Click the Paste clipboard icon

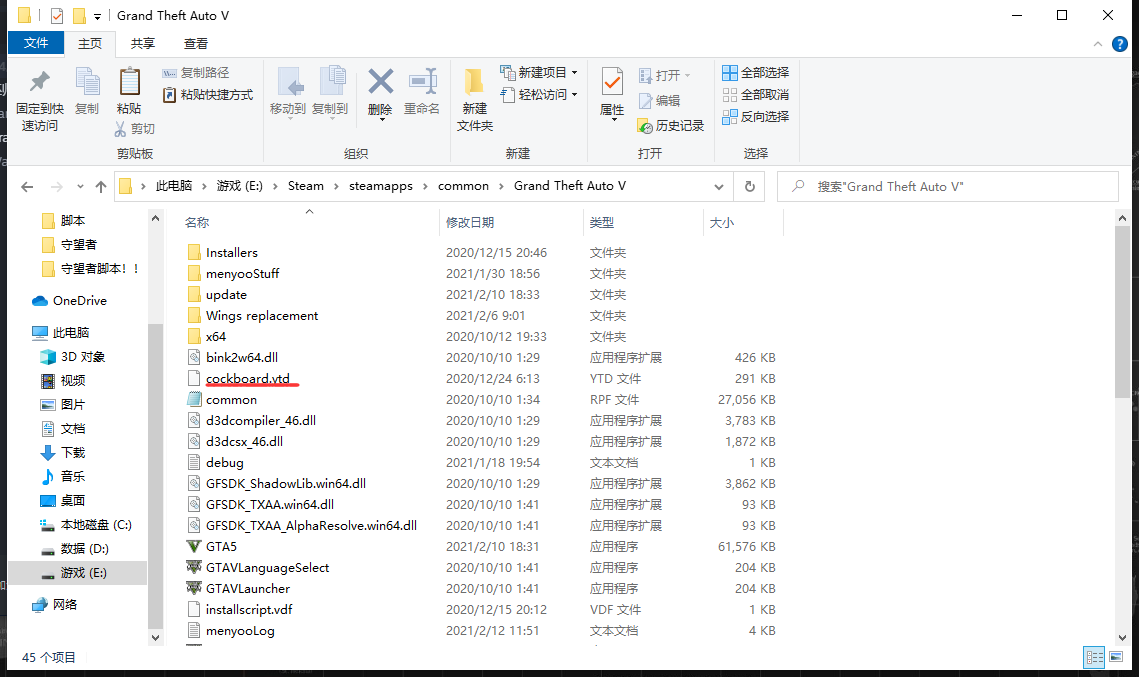click(129, 82)
